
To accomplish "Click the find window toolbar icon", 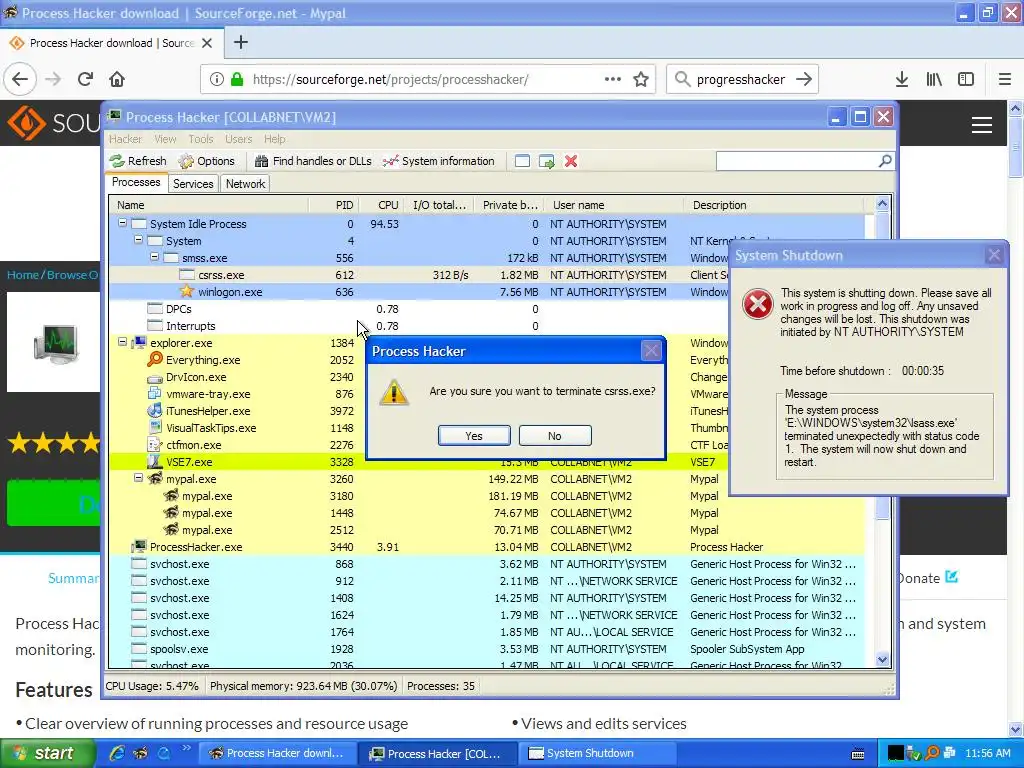I will click(522, 161).
